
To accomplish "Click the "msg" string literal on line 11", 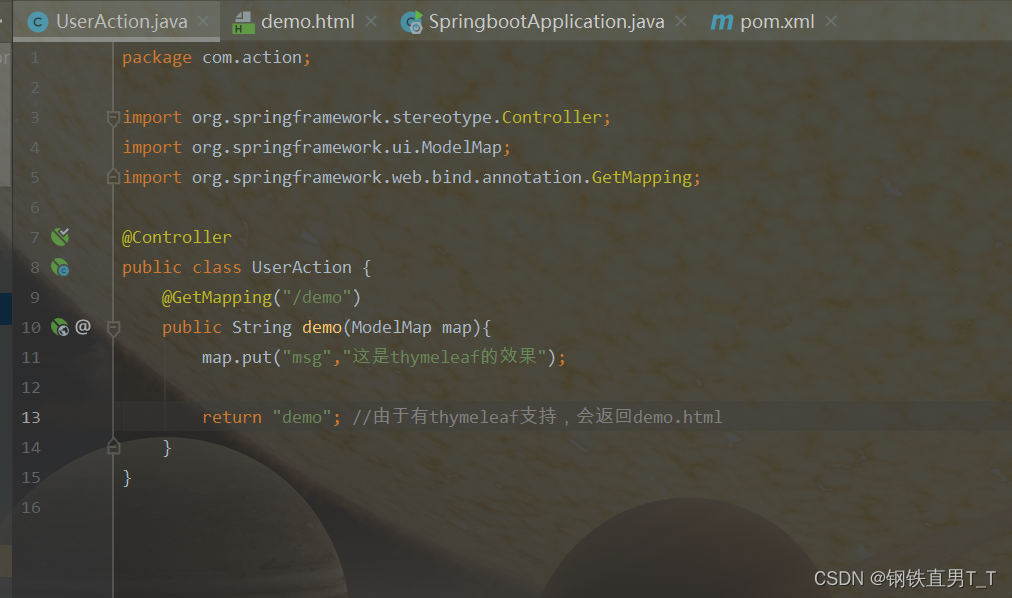I will coord(307,357).
